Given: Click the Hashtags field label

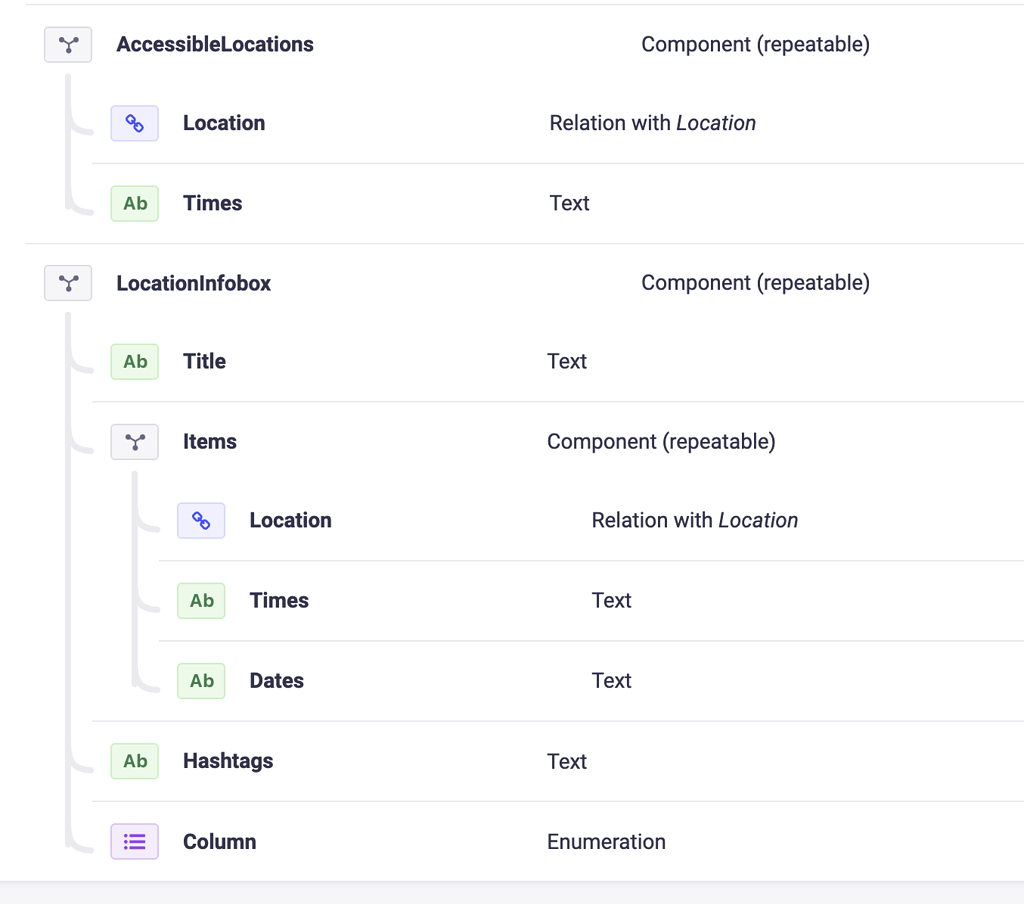Looking at the screenshot, I should tap(228, 761).
